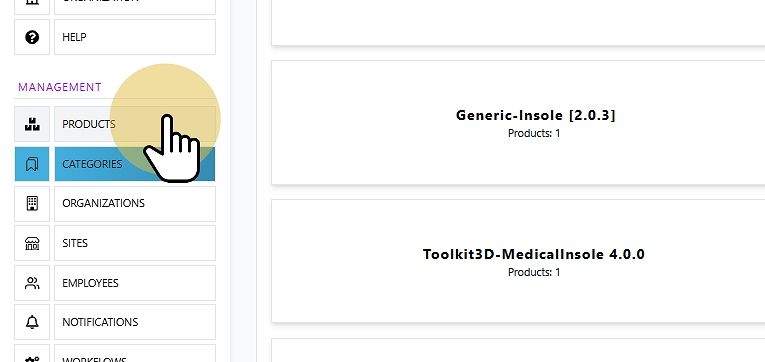The width and height of the screenshot is (765, 362).
Task: Open the Toolkit3D-MedicalInsole 4.0.0 category card
Action: pyautogui.click(x=518, y=261)
